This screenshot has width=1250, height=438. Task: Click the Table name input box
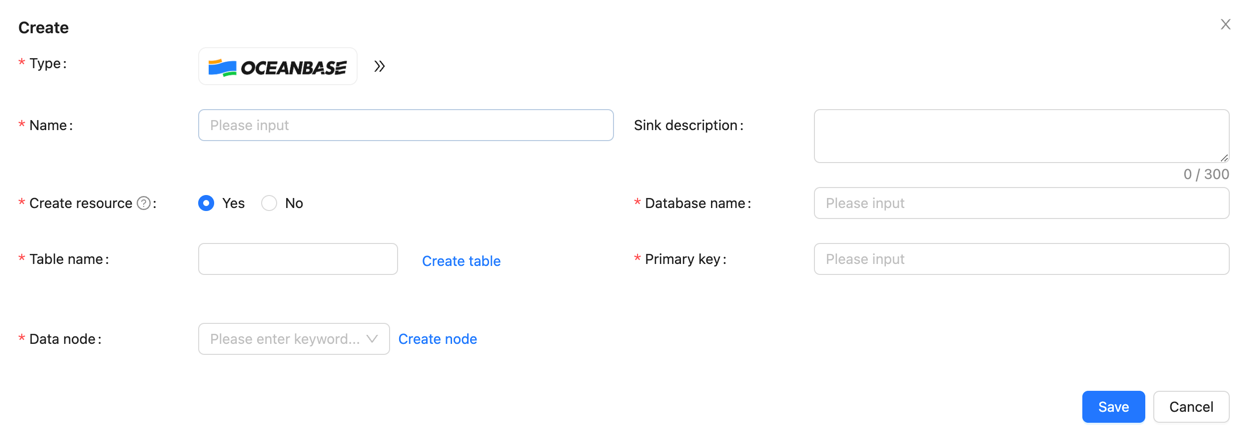(297, 259)
